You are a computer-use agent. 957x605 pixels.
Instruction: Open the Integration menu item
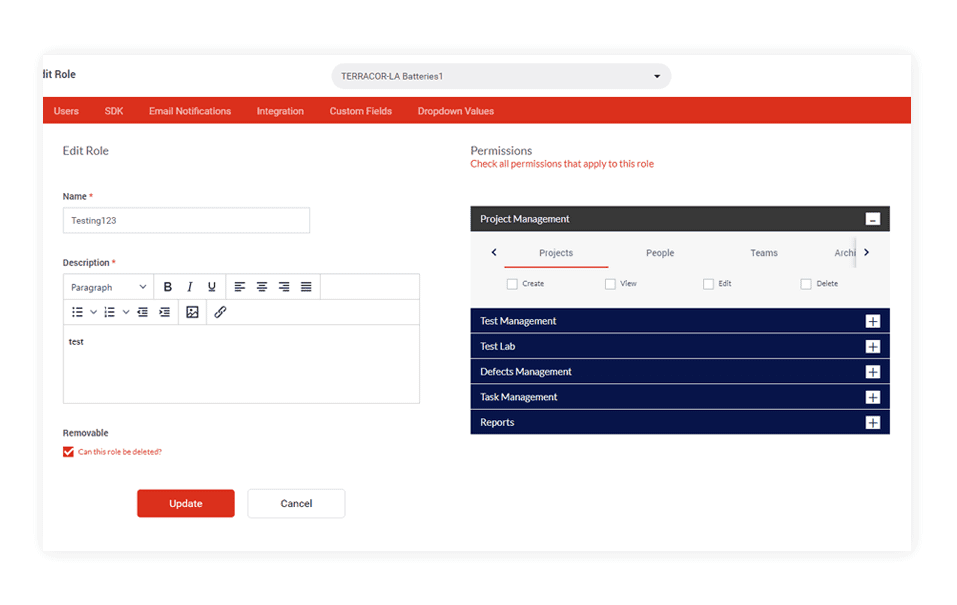(x=280, y=111)
